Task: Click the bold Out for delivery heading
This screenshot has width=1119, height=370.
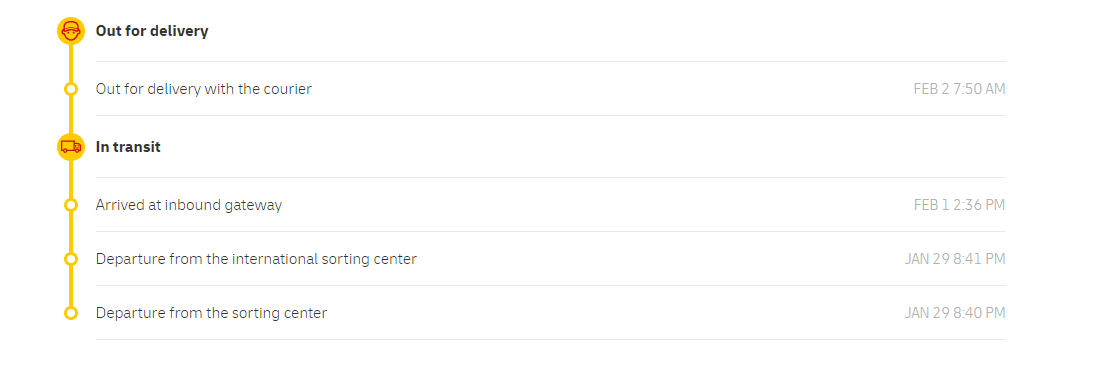Action: [152, 31]
